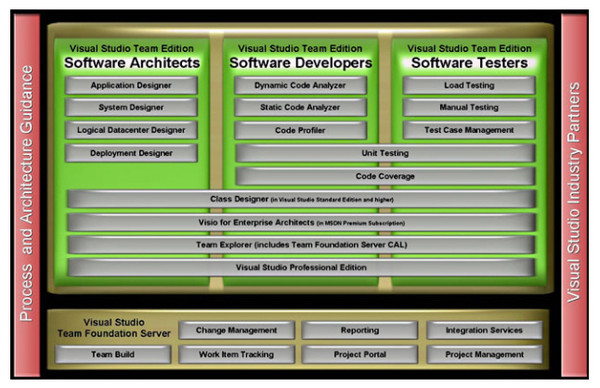Viewport: 600px width, 388px height.
Task: Click Team Edition label above Software Developers
Action: 300,49
